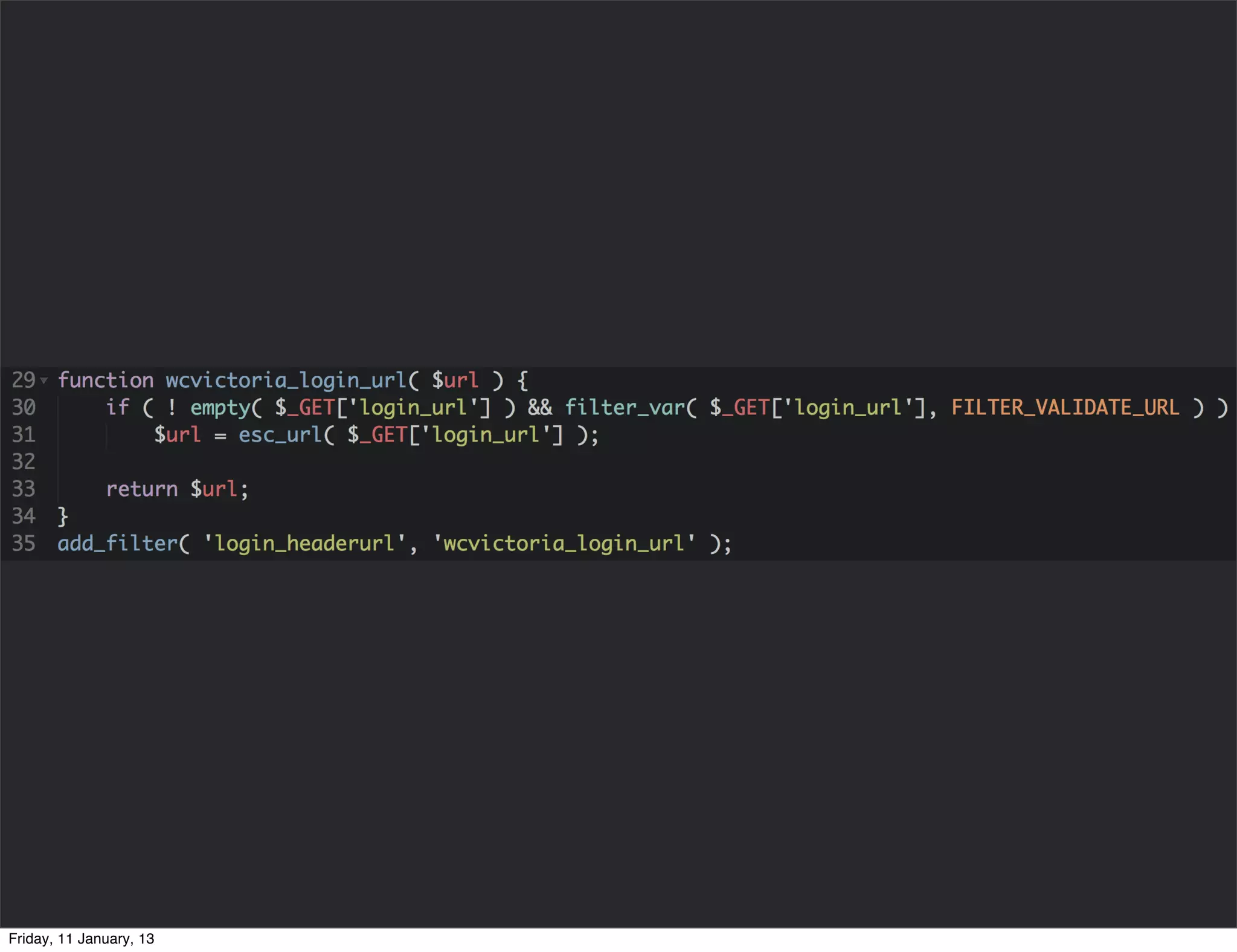Viewport: 1237px width, 952px height.
Task: Click the esc_url function call on line 31
Action: (x=280, y=434)
